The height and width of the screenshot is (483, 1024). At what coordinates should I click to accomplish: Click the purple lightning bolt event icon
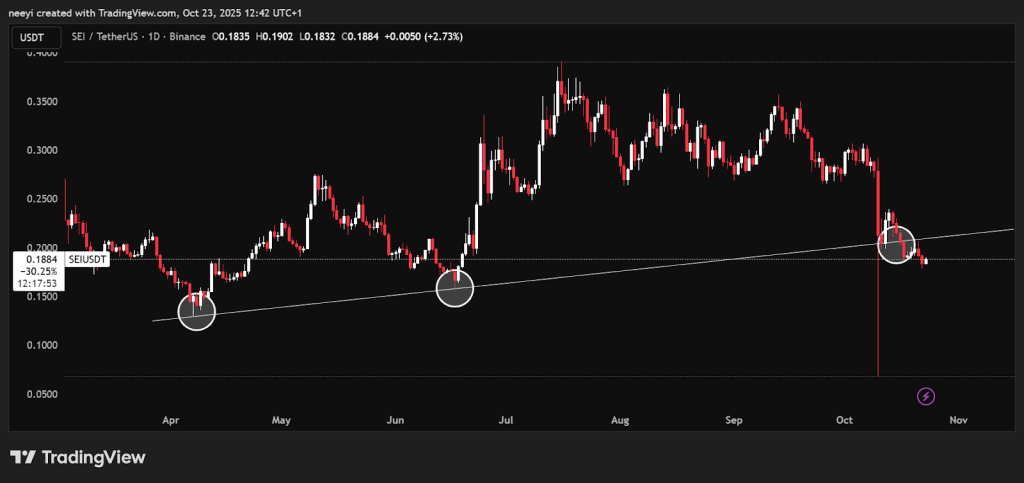point(926,397)
